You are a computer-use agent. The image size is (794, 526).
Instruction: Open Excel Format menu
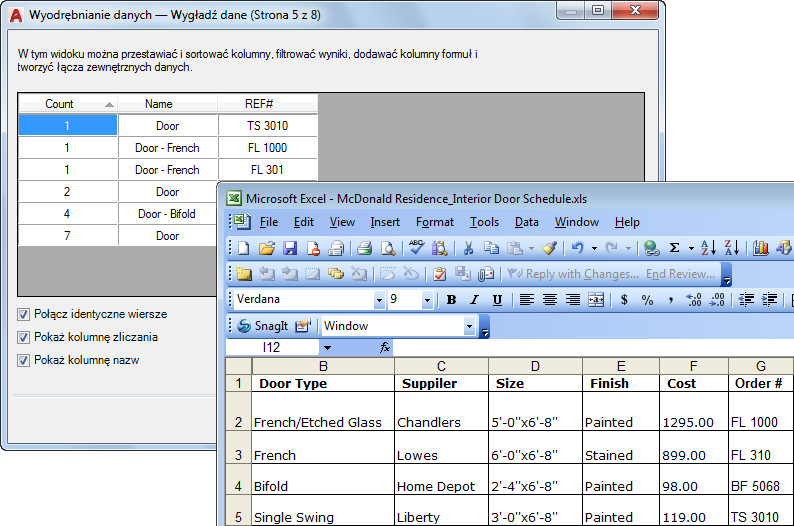pos(434,222)
